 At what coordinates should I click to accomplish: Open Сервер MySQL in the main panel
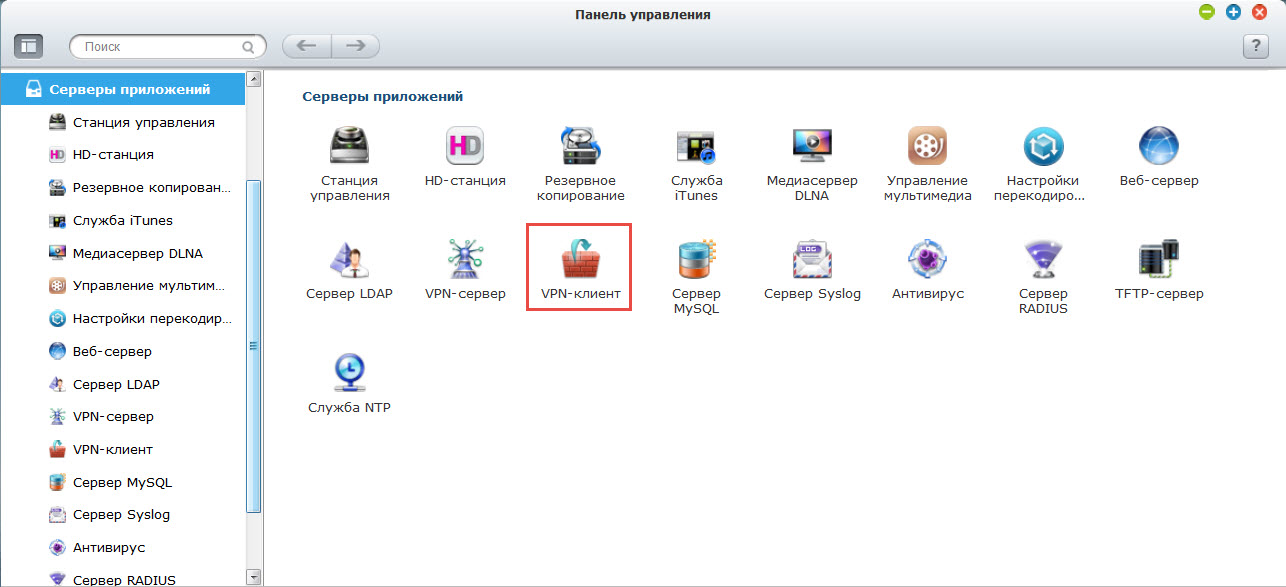[696, 278]
